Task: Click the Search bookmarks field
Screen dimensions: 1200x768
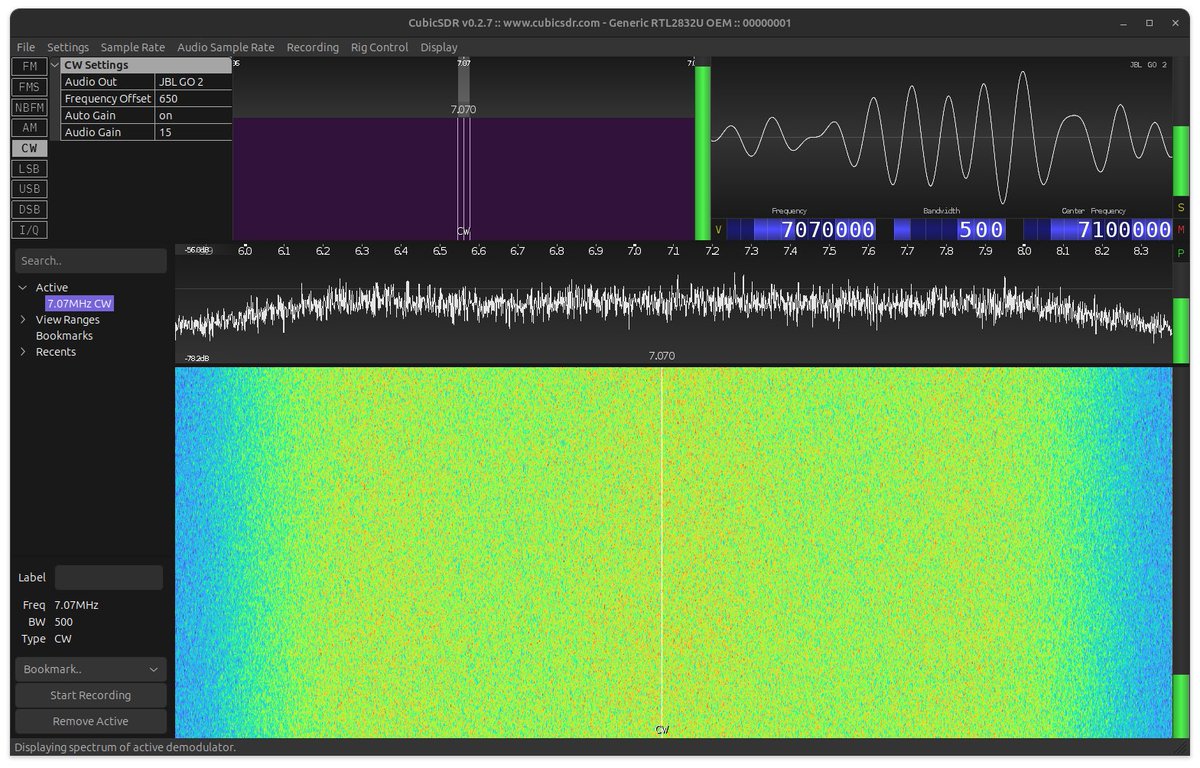Action: tap(91, 261)
